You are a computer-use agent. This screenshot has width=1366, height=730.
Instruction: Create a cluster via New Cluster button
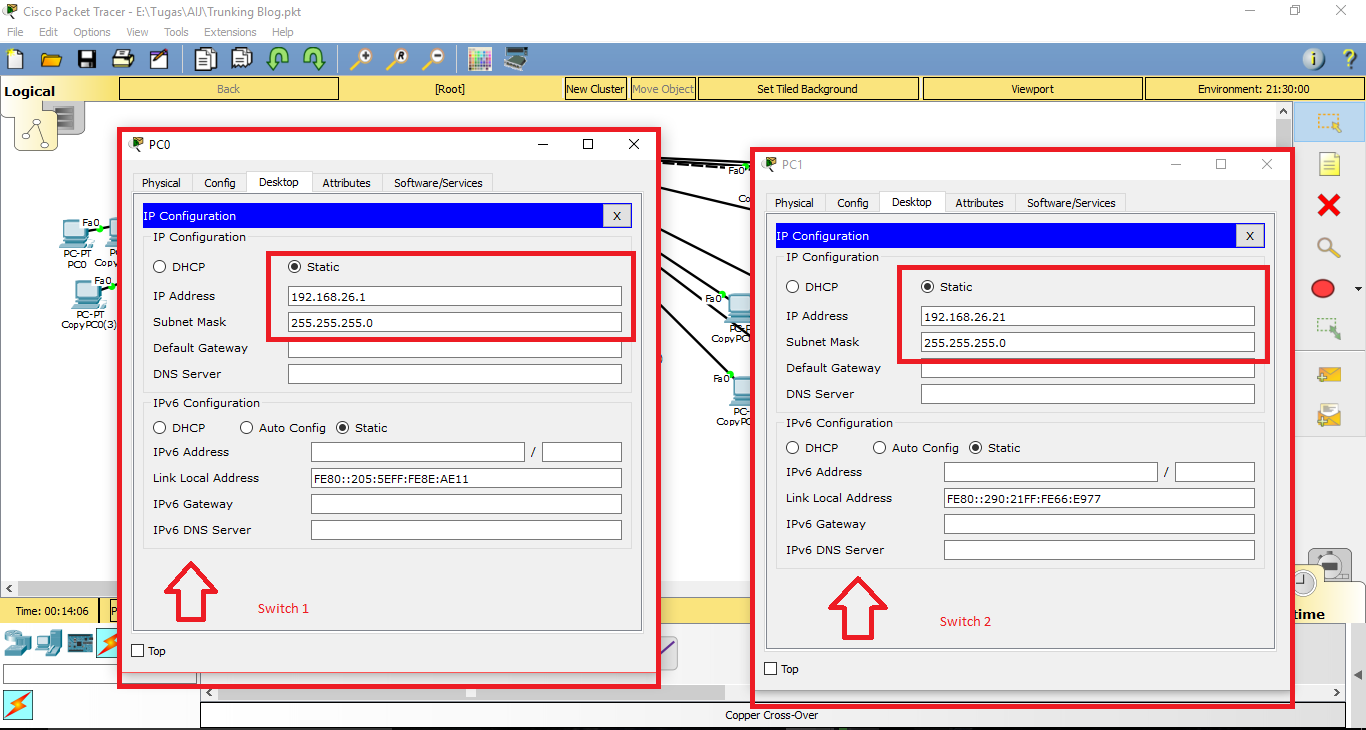[x=595, y=88]
